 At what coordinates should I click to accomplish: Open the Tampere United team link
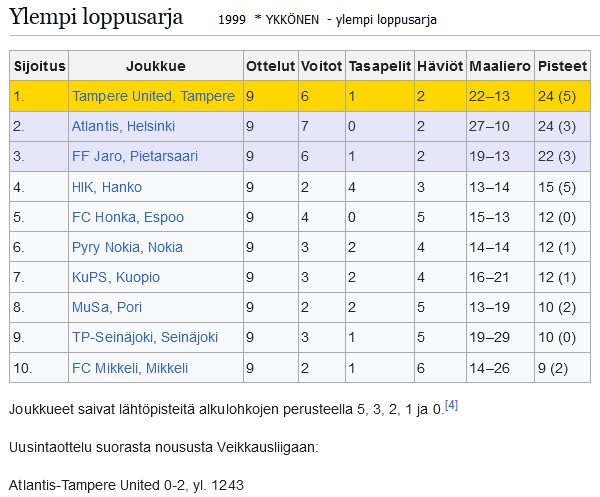click(x=124, y=96)
